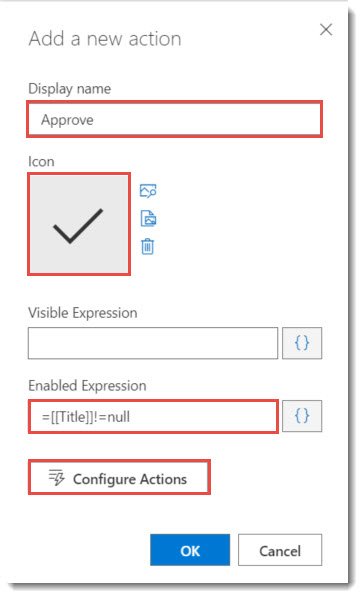
Task: Upload a picture file as icon
Action: (x=148, y=219)
